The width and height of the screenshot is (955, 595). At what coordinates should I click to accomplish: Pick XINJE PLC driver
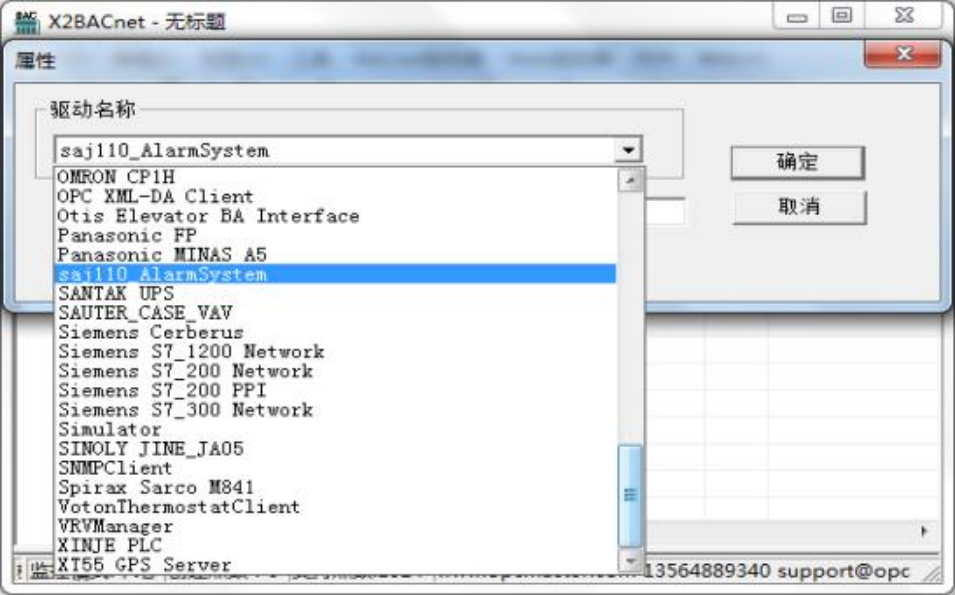point(336,546)
